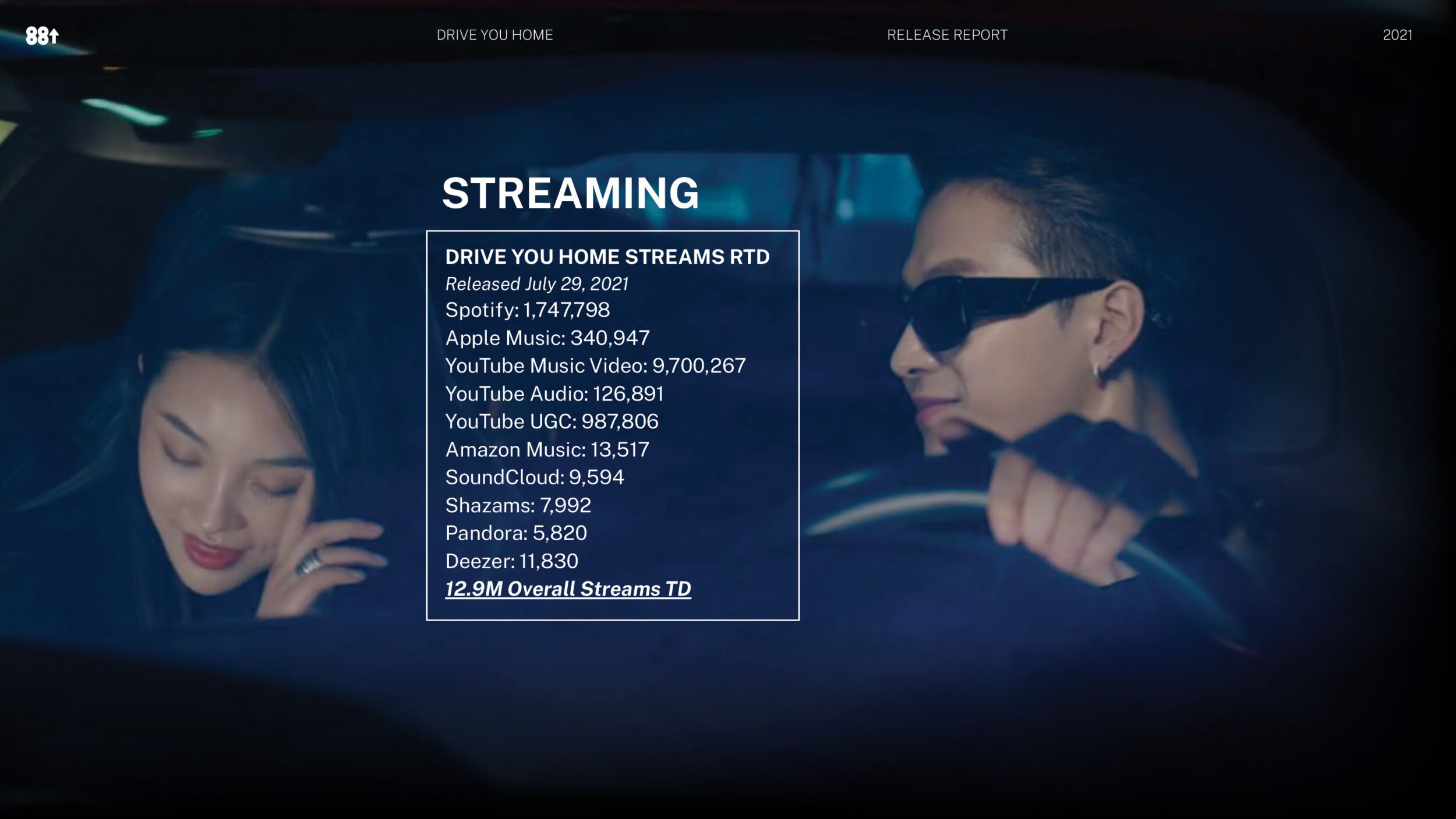Click the Shazams count line
1456x819 pixels.
pos(518,505)
